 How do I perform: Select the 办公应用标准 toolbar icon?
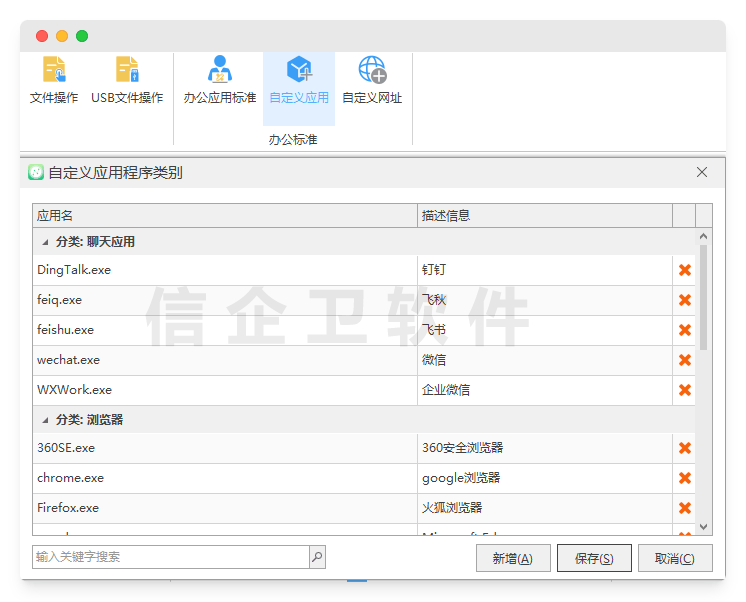(x=220, y=70)
